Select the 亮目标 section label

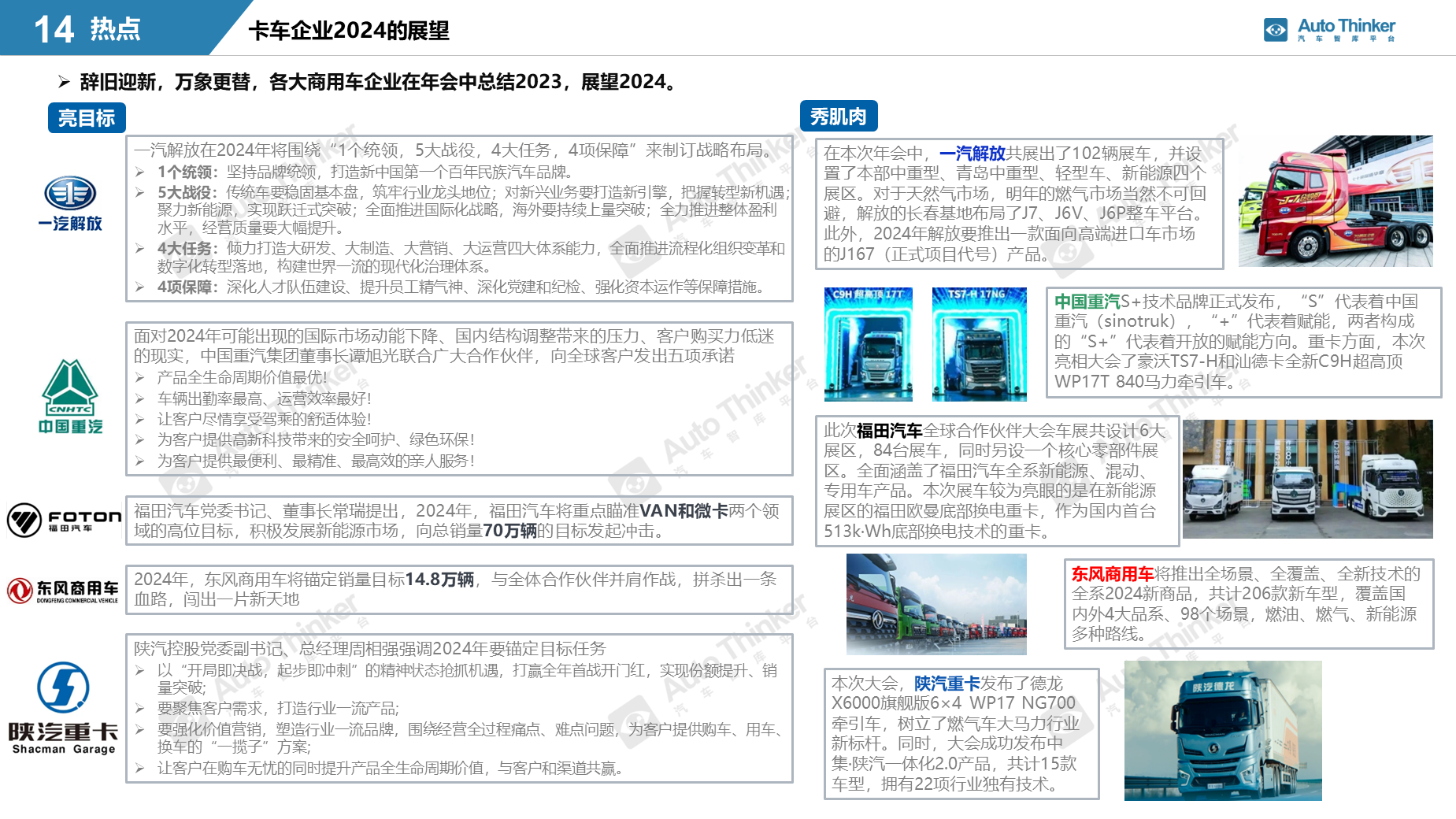[87, 118]
